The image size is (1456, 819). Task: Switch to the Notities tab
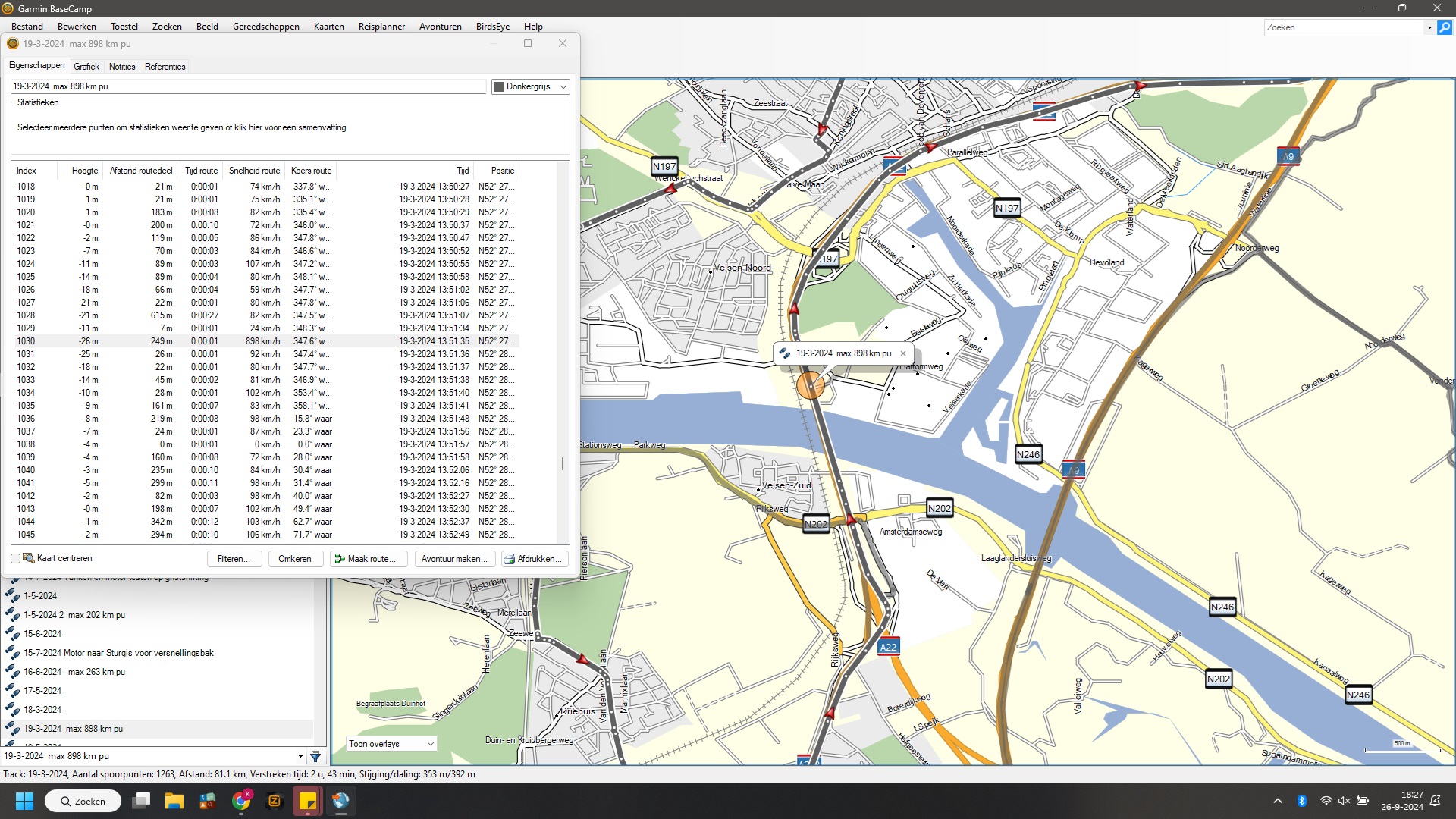(122, 67)
